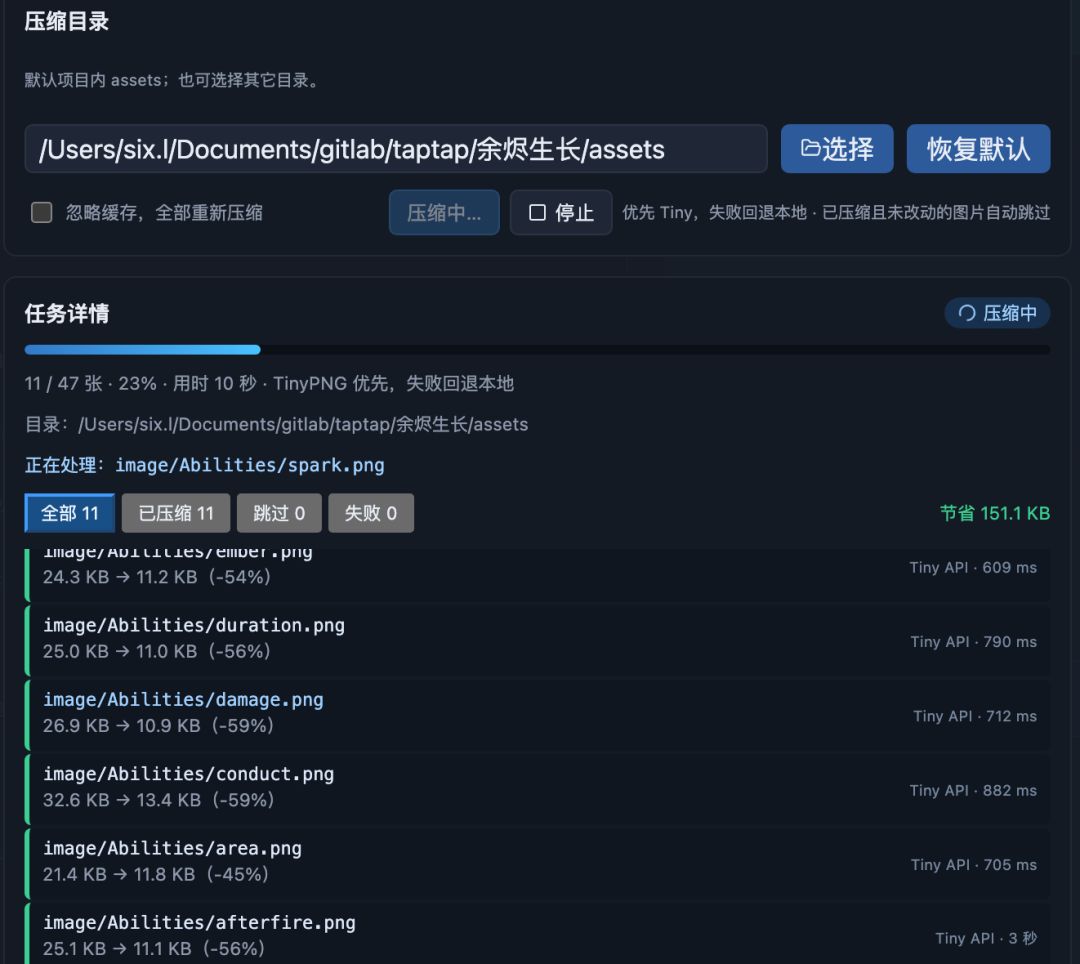This screenshot has width=1080, height=964.
Task: Click the 压缩中... button
Action: (x=444, y=212)
